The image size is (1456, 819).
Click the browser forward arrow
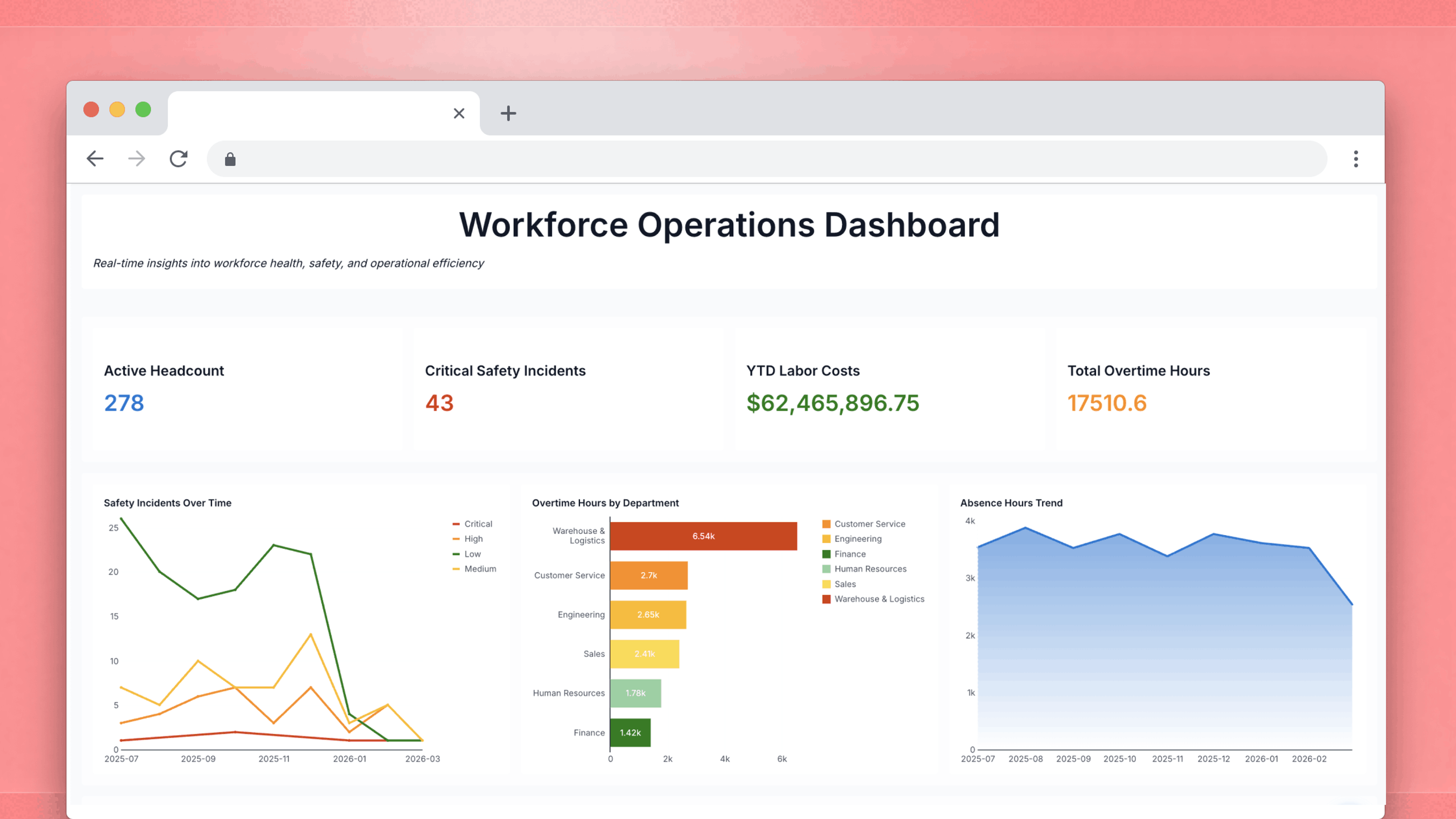(x=137, y=159)
